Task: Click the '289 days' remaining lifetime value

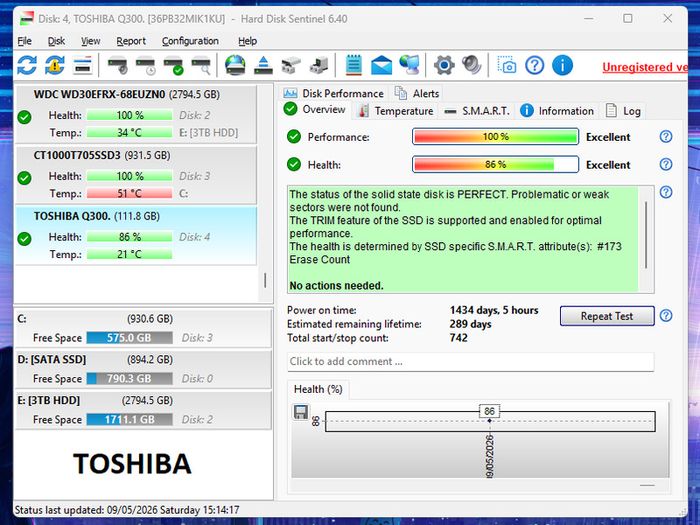Action: coord(471,324)
